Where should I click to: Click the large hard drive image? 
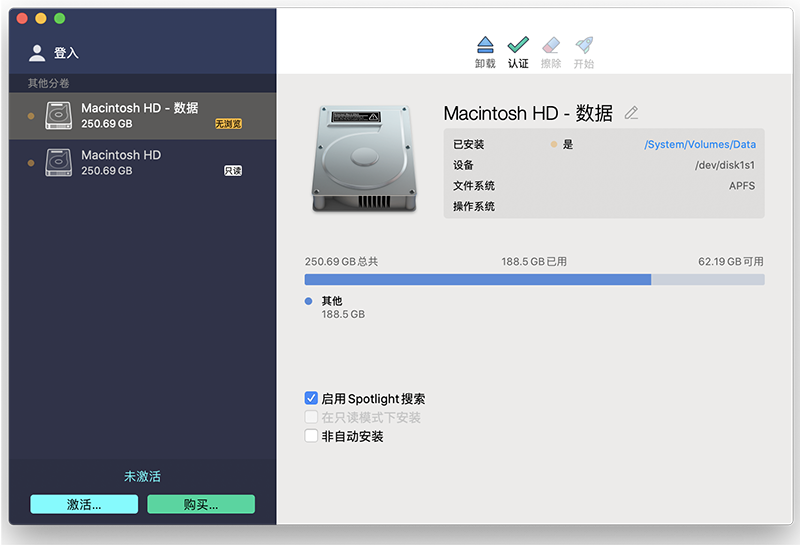[364, 159]
